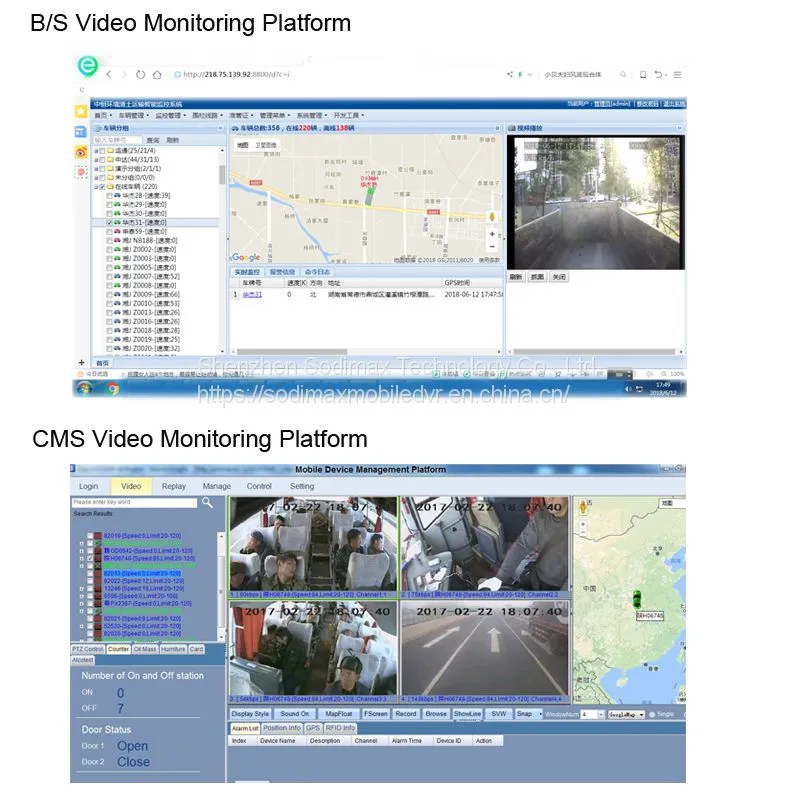Uncheck the selected vehicle 31 checkbox
The image size is (800, 800).
point(109,222)
